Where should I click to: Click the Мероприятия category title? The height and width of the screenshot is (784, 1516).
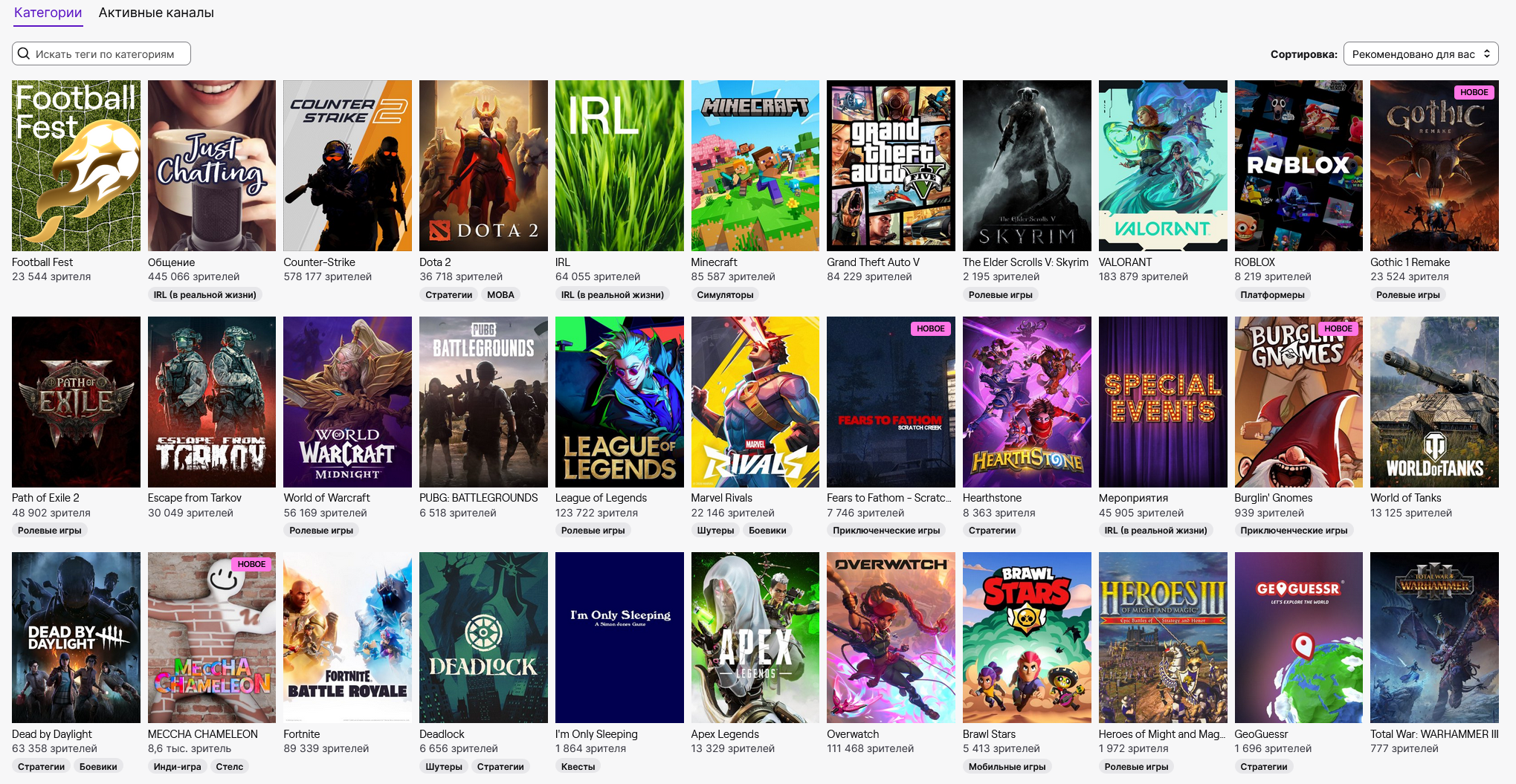click(x=1133, y=498)
